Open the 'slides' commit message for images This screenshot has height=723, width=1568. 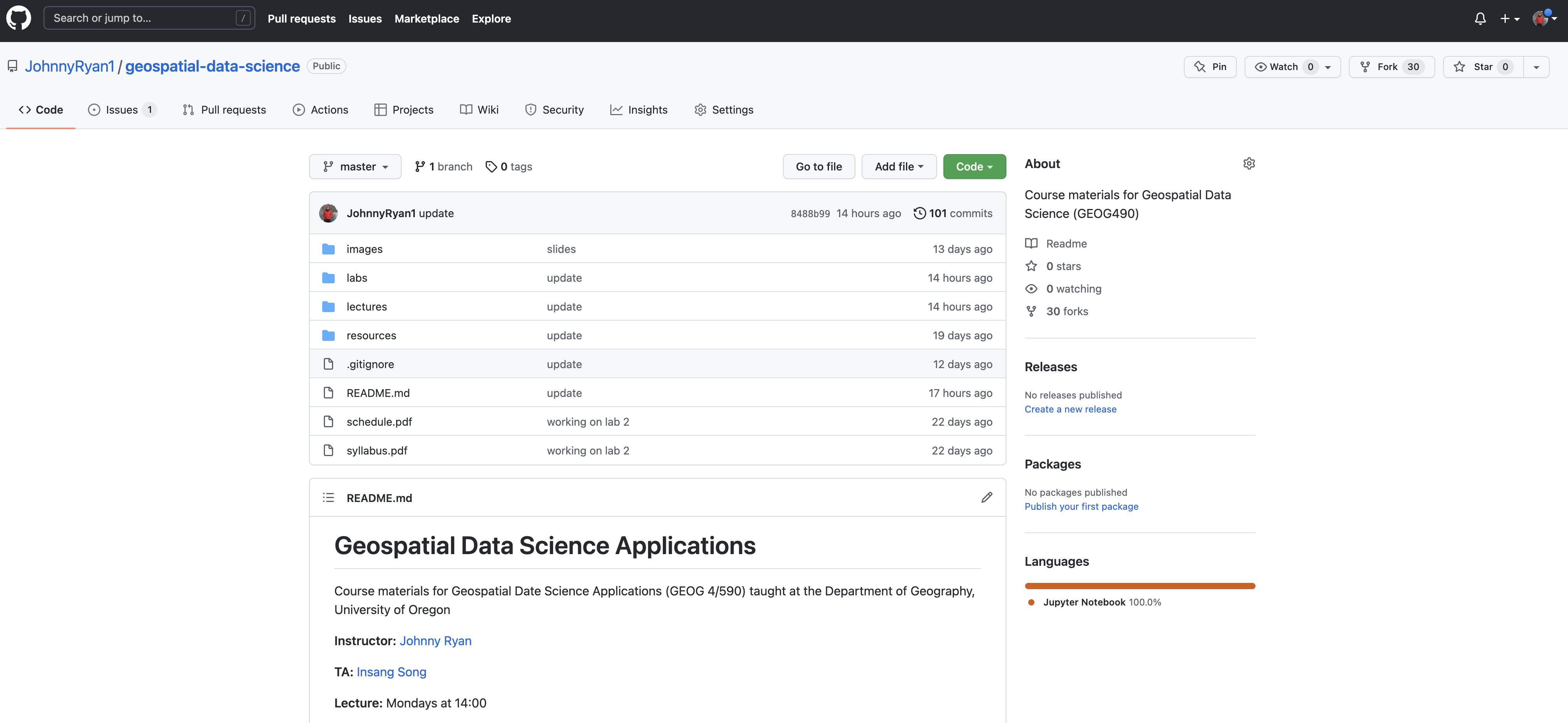pyautogui.click(x=561, y=249)
